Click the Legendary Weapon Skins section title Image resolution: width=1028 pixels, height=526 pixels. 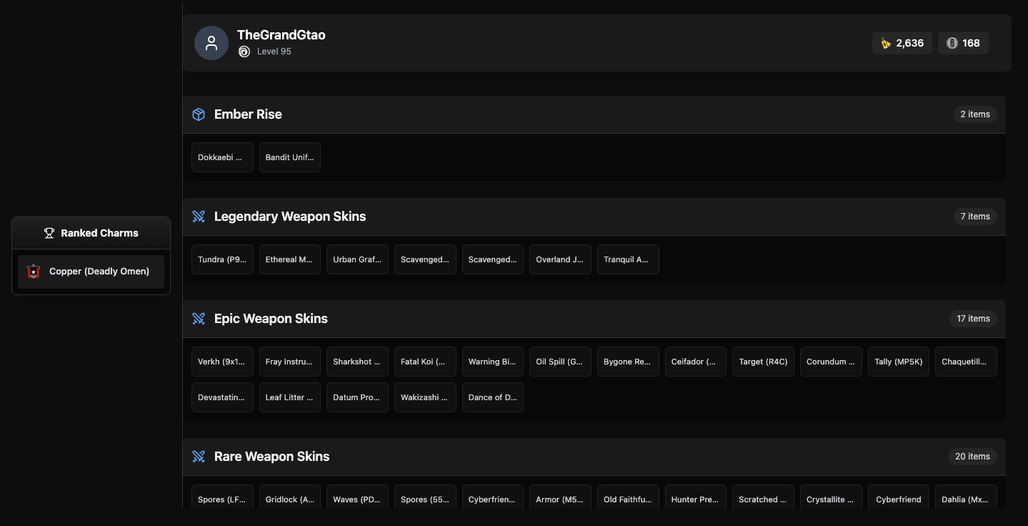click(290, 216)
